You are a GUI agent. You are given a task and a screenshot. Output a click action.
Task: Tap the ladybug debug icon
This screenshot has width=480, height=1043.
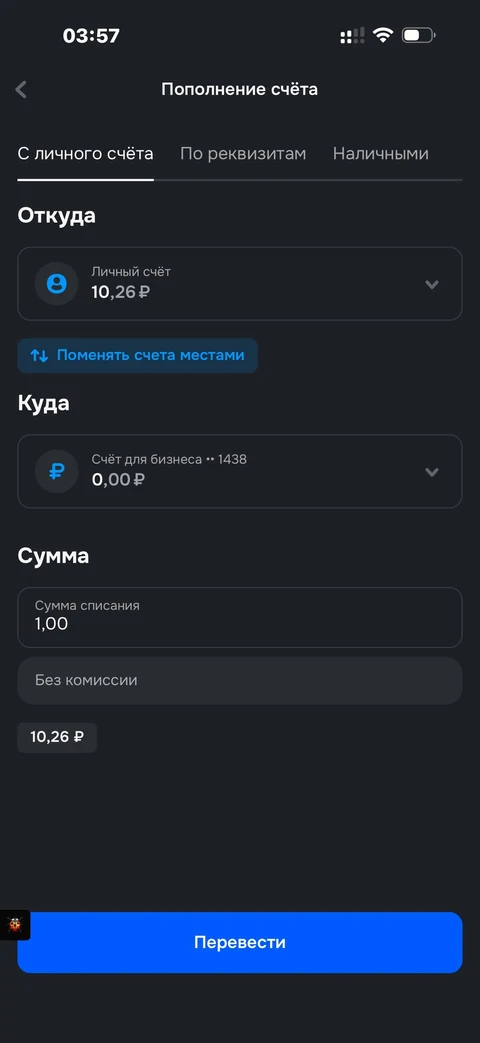tap(15, 925)
